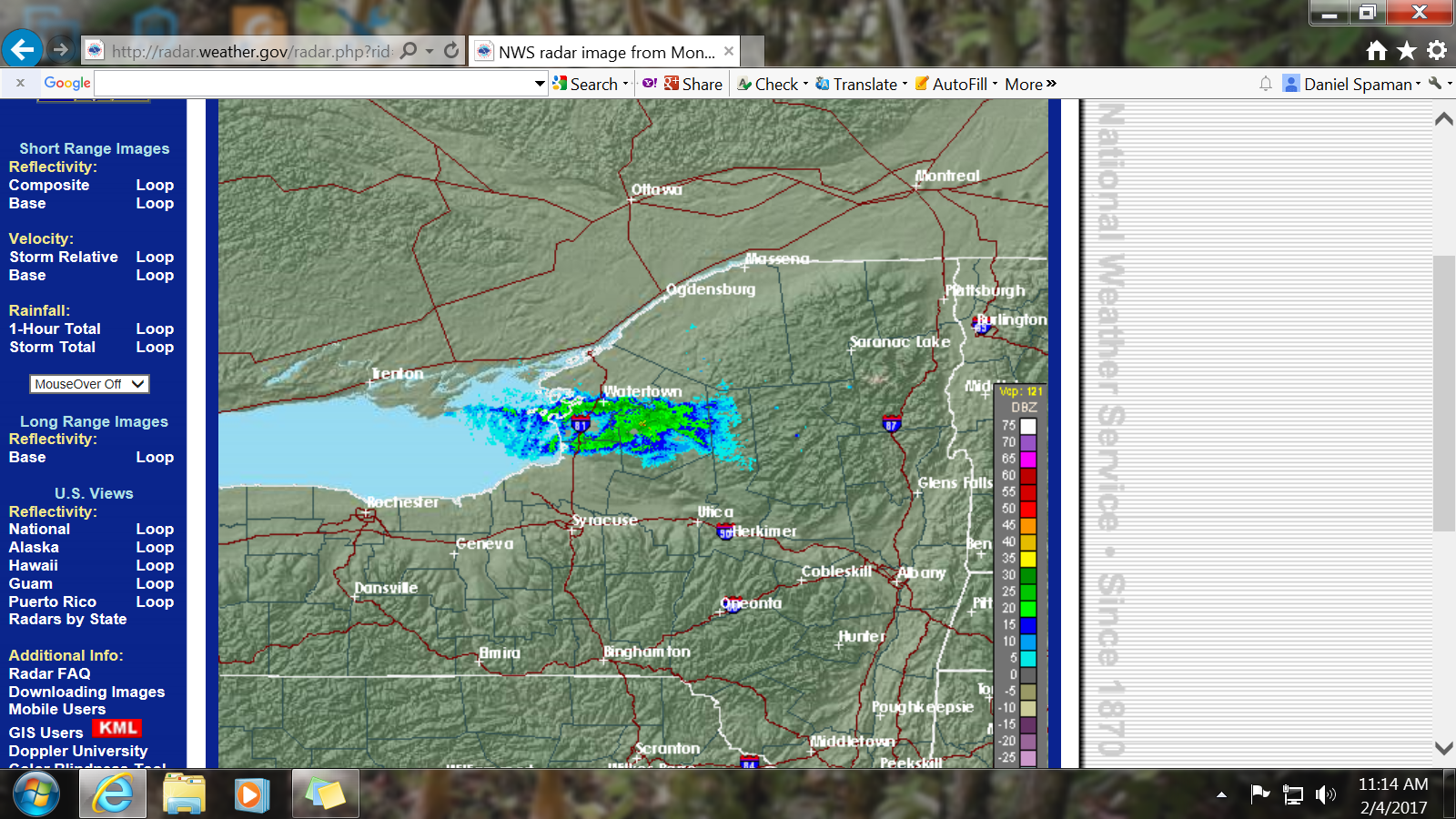This screenshot has width=1456, height=819.
Task: Open the Storm Total rainfall Loop link
Action: 155,347
